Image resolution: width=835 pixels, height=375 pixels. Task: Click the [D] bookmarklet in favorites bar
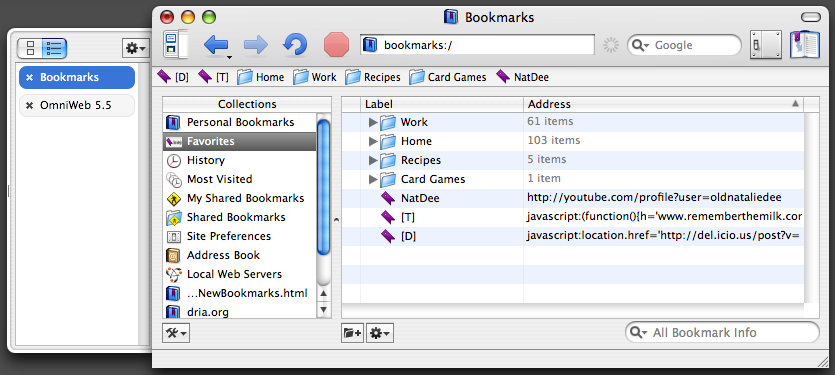click(x=174, y=77)
